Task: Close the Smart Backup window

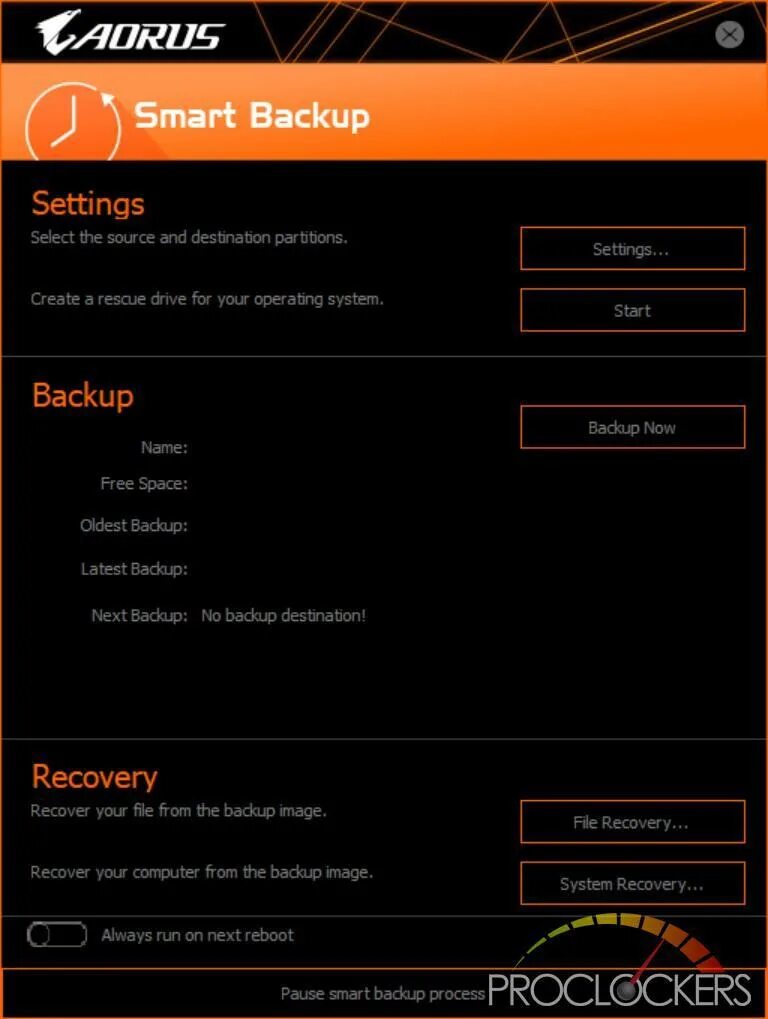Action: (x=729, y=34)
